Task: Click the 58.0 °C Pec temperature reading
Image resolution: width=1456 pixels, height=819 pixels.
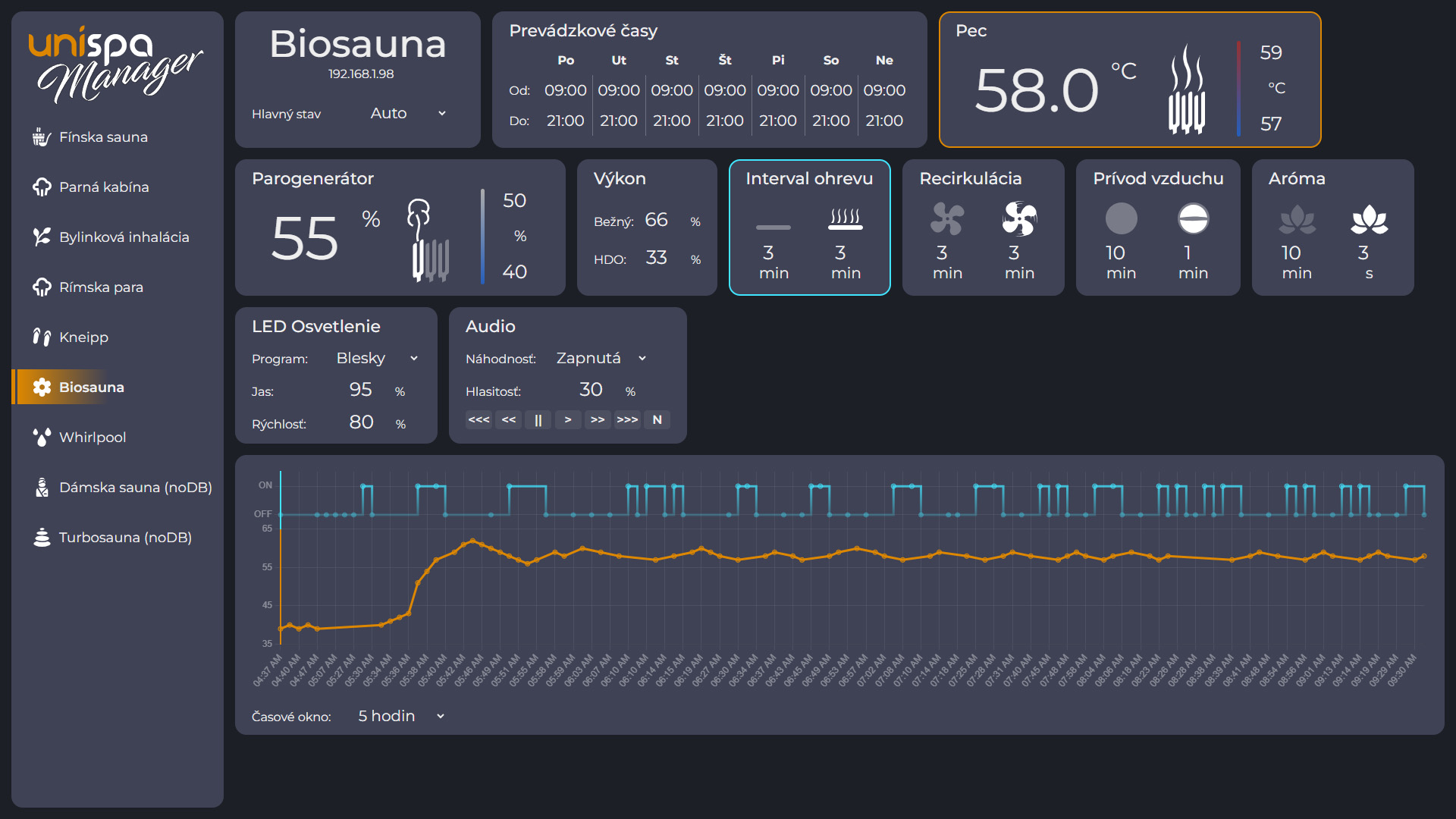Action: click(1037, 90)
